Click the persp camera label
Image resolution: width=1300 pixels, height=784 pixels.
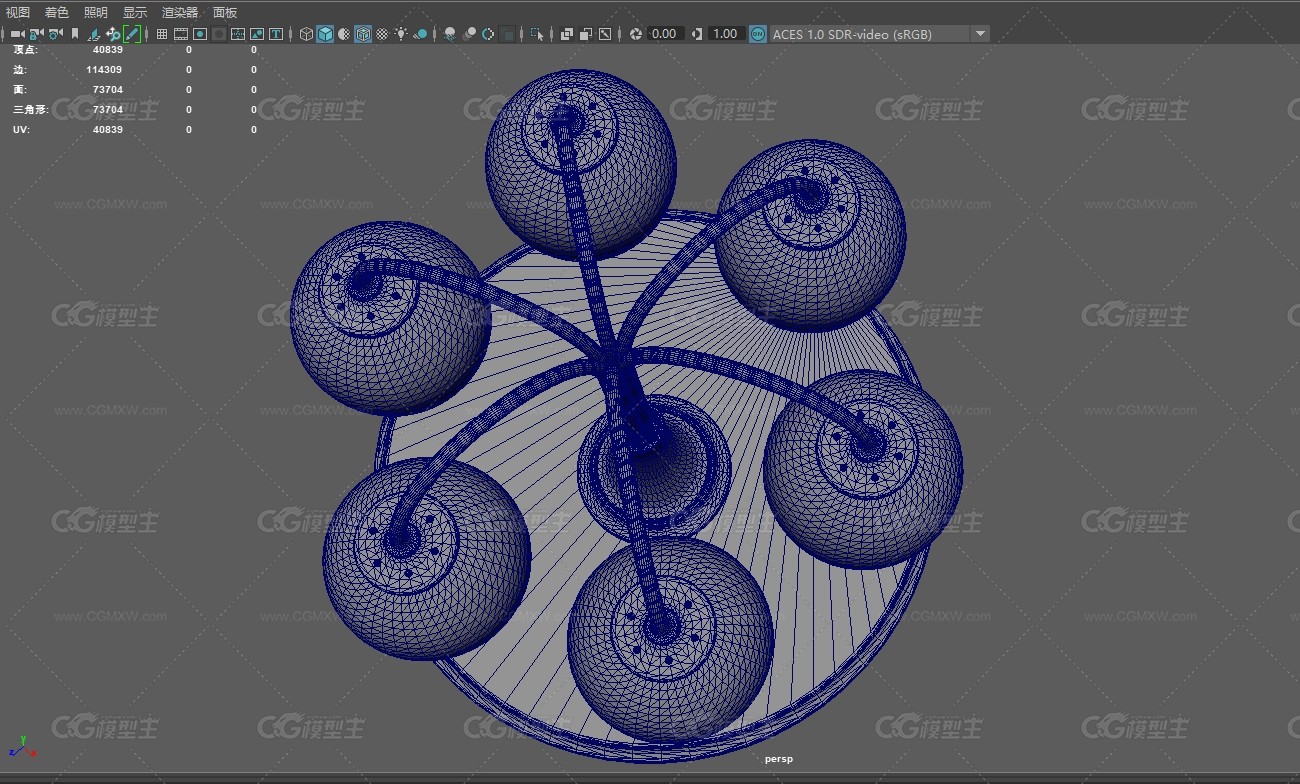[x=779, y=759]
